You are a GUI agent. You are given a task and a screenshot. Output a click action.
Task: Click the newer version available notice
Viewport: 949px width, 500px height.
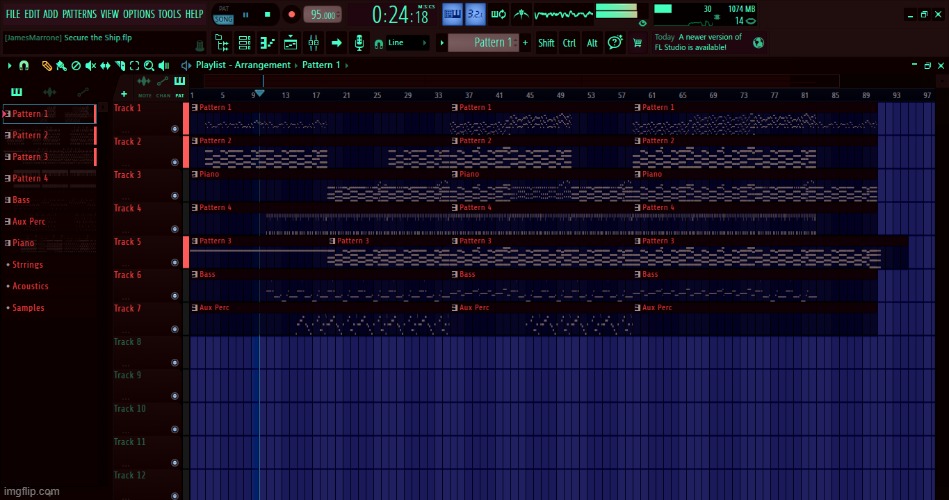pos(698,42)
